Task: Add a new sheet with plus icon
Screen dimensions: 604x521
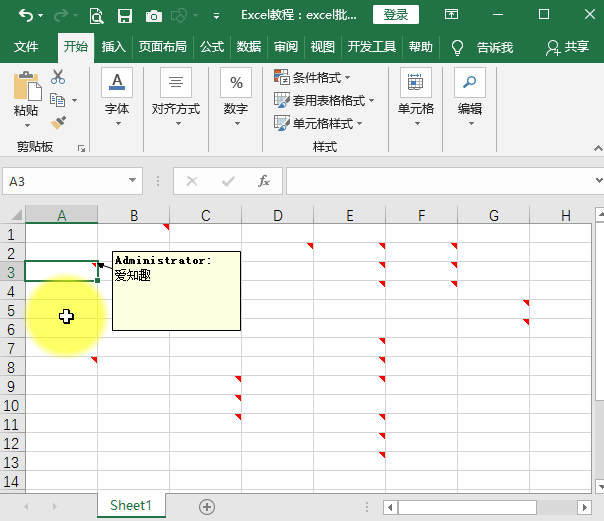Action: pos(207,507)
